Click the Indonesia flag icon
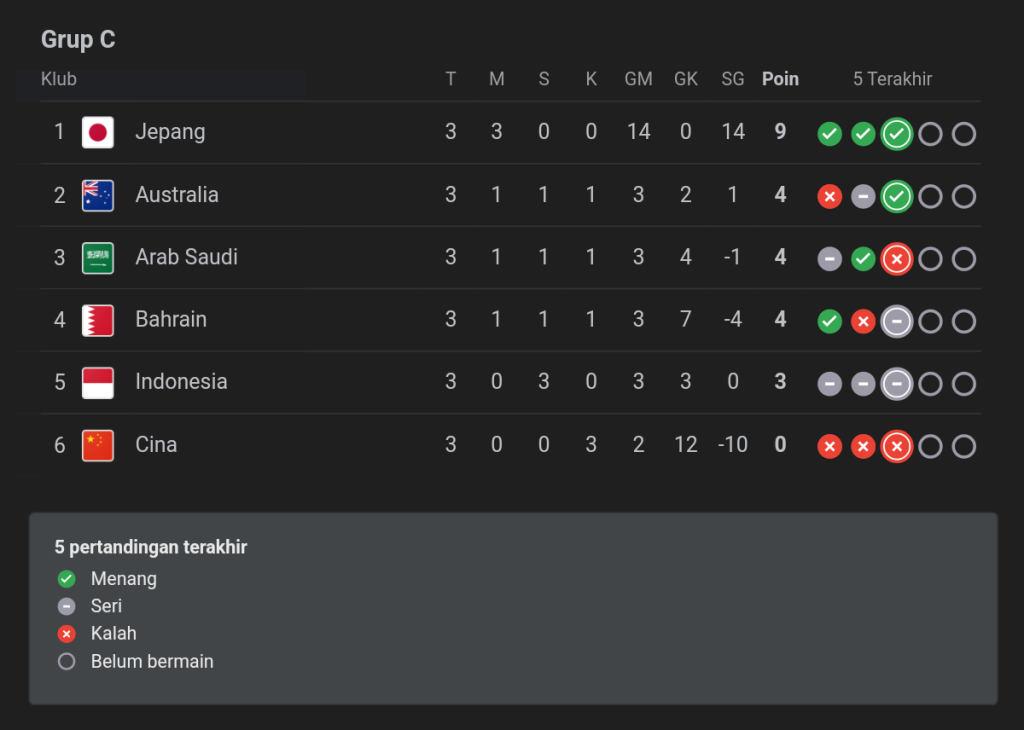This screenshot has height=730, width=1024. point(98,382)
